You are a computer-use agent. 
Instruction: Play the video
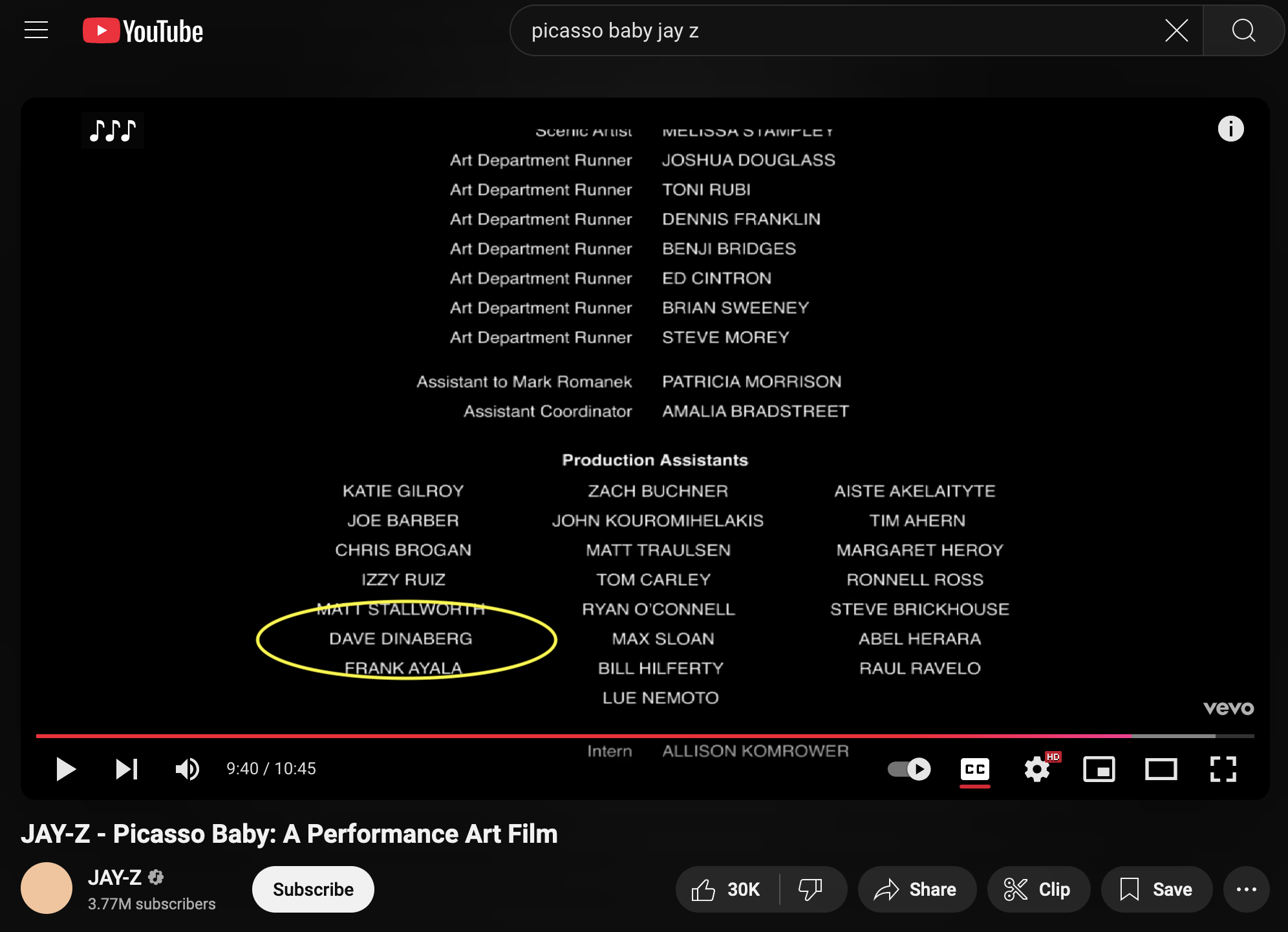[65, 768]
